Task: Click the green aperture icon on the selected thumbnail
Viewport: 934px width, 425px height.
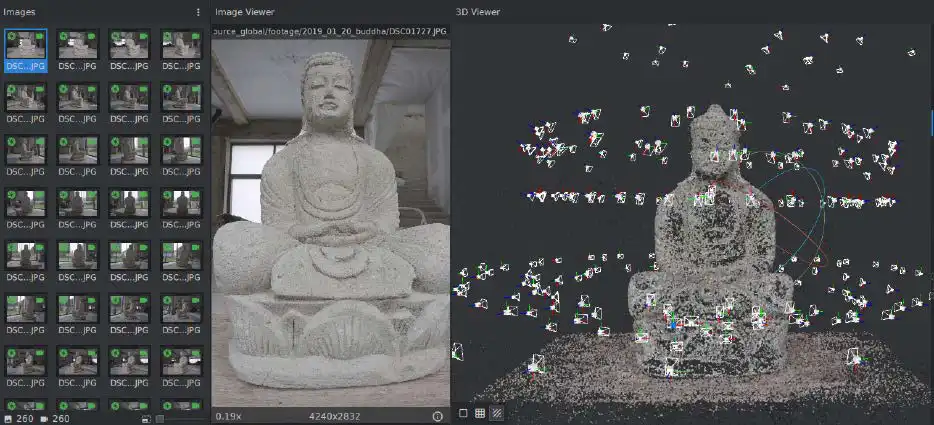Action: pyautogui.click(x=11, y=36)
